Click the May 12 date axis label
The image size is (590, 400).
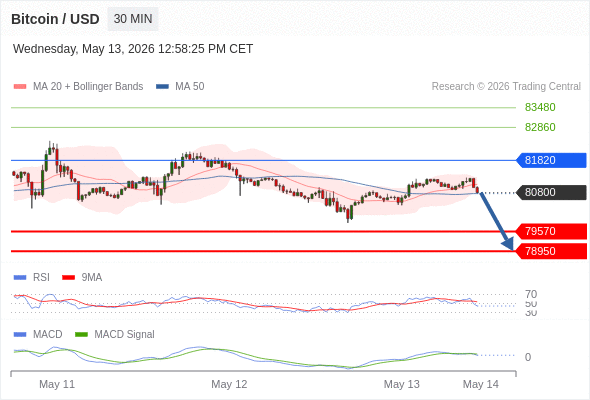click(x=229, y=384)
